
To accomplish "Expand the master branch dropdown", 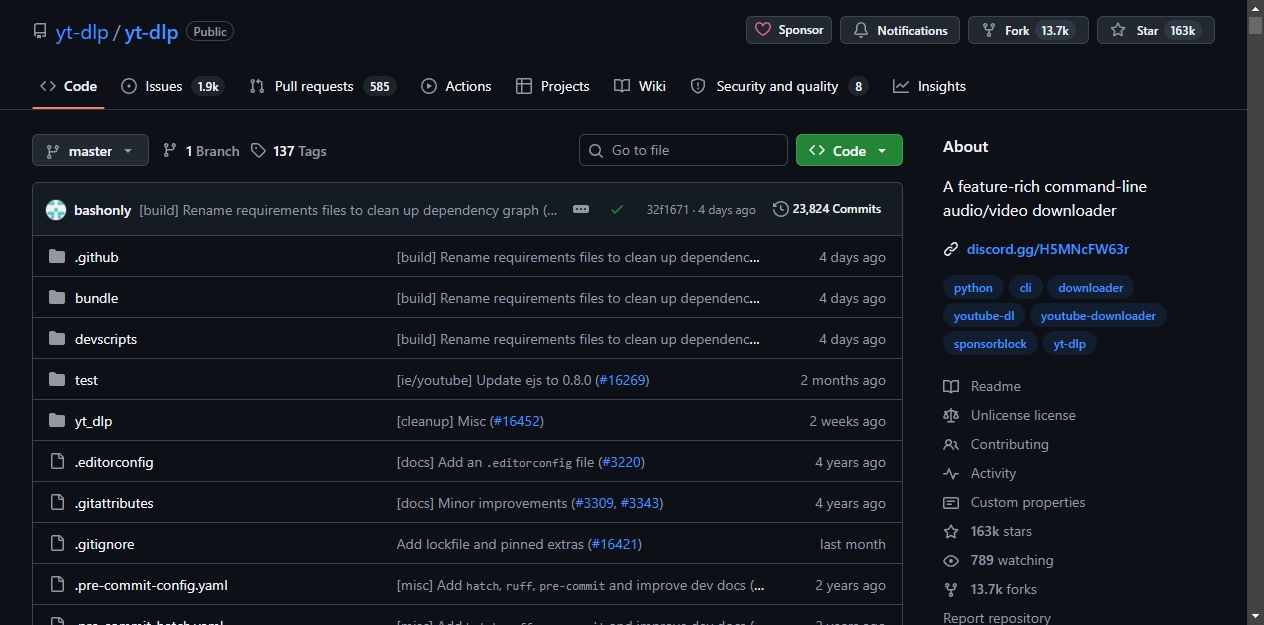I will pos(90,151).
